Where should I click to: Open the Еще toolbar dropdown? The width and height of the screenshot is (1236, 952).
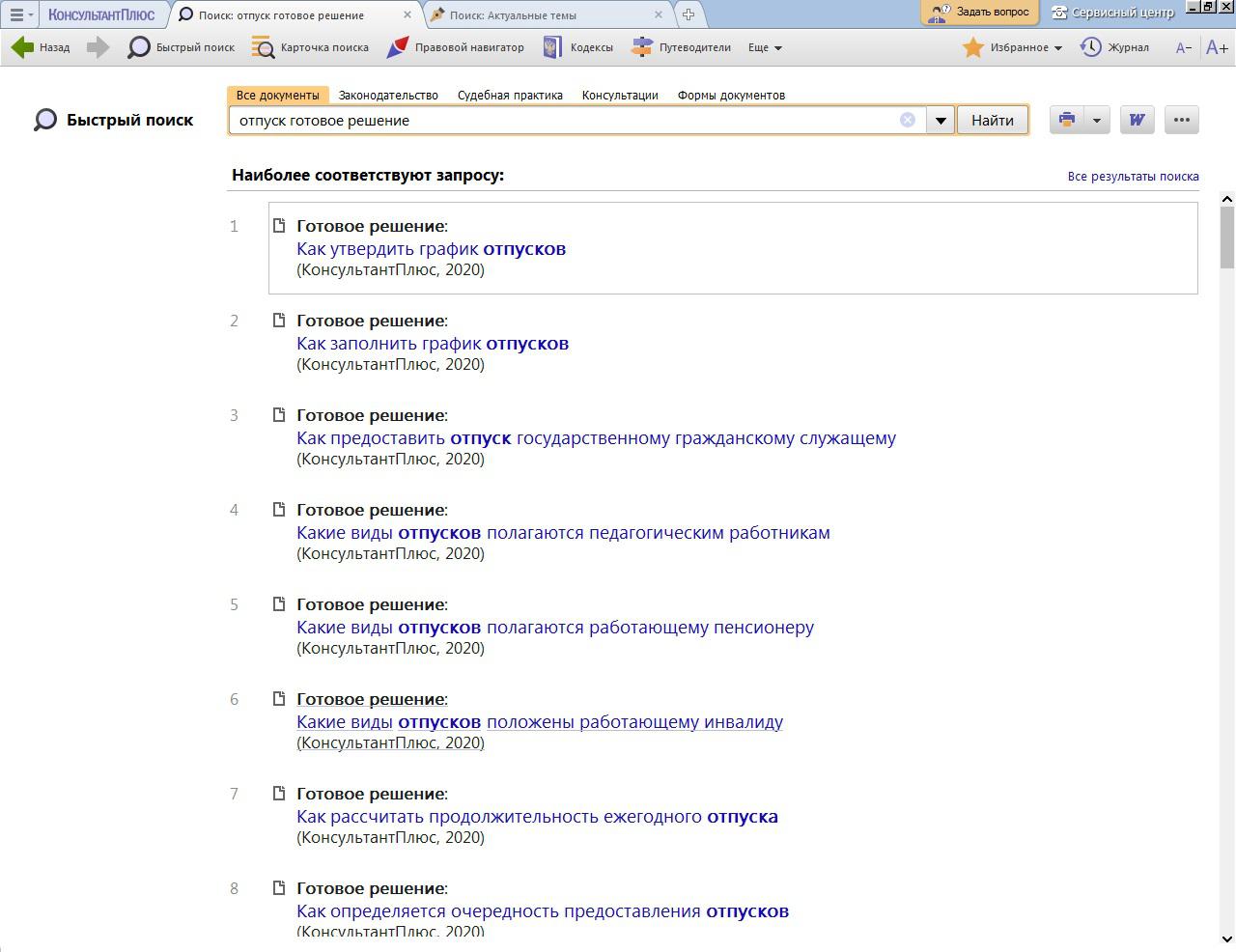[x=765, y=47]
